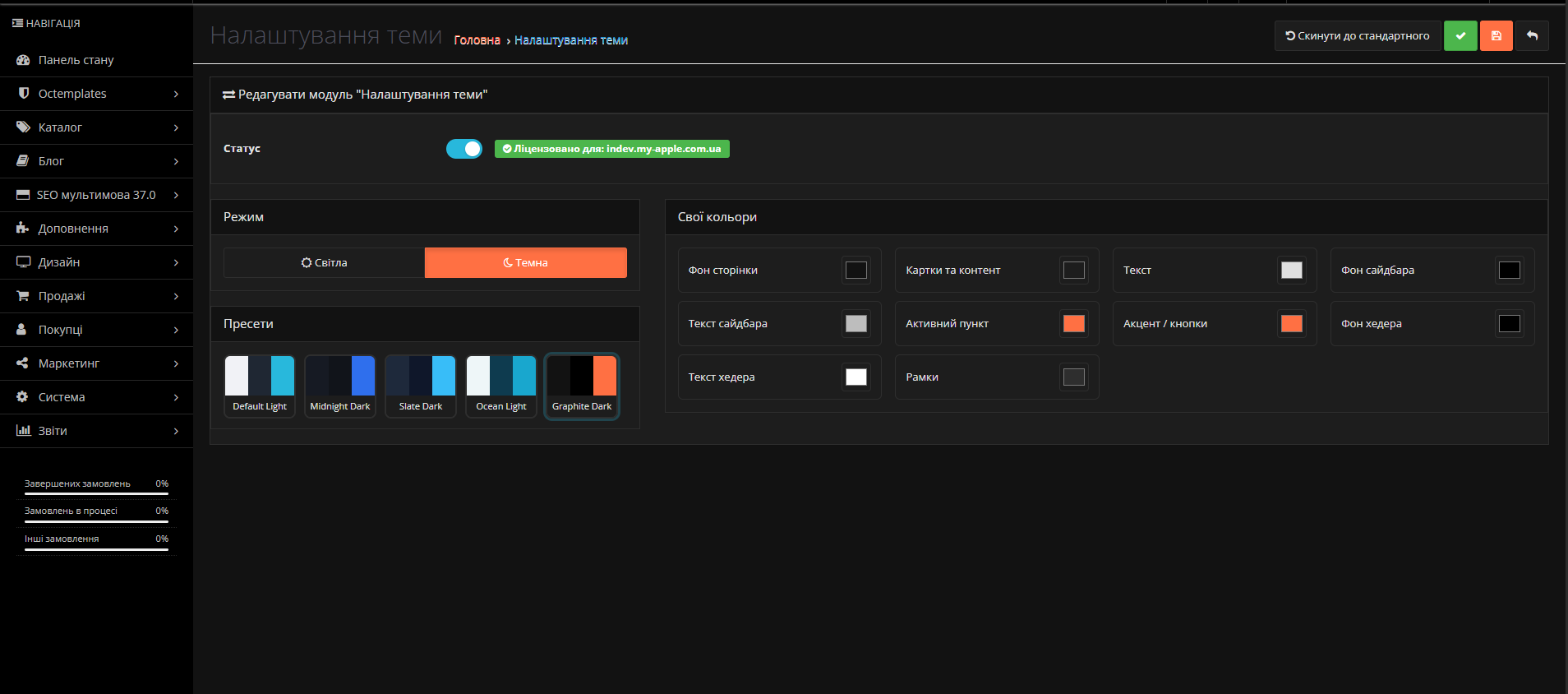This screenshot has height=694, width=1568.
Task: Expand the Маркетинг menu chevron
Action: pyautogui.click(x=176, y=363)
